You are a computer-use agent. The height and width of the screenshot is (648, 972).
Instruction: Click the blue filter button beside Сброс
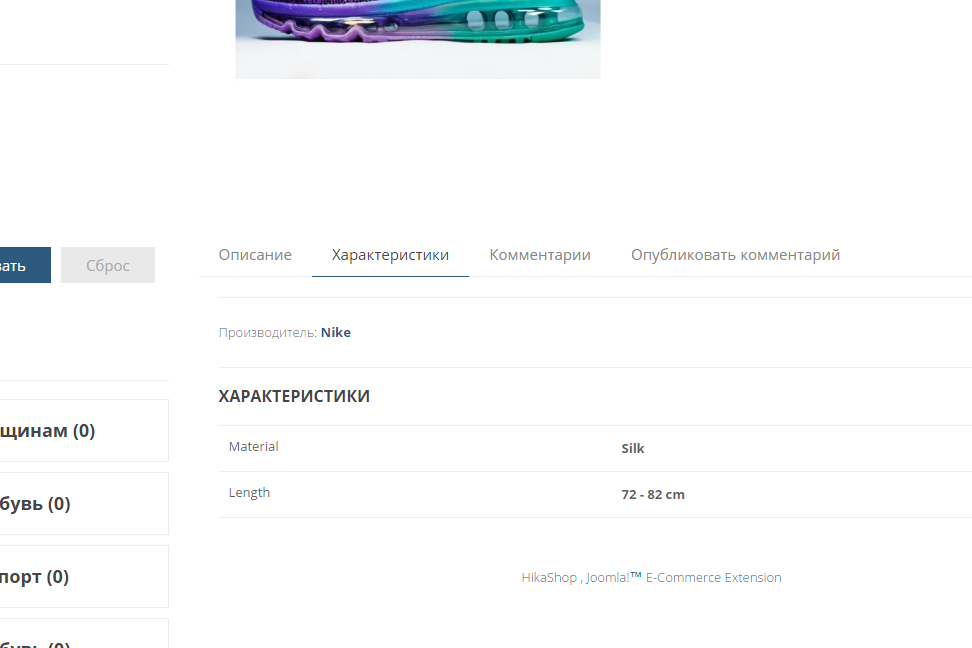click(25, 265)
